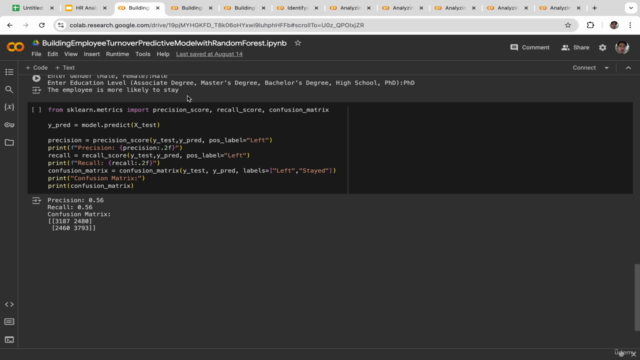Viewport: 640px width, 360px height.
Task: Click the Colab logo
Action: click(16, 47)
